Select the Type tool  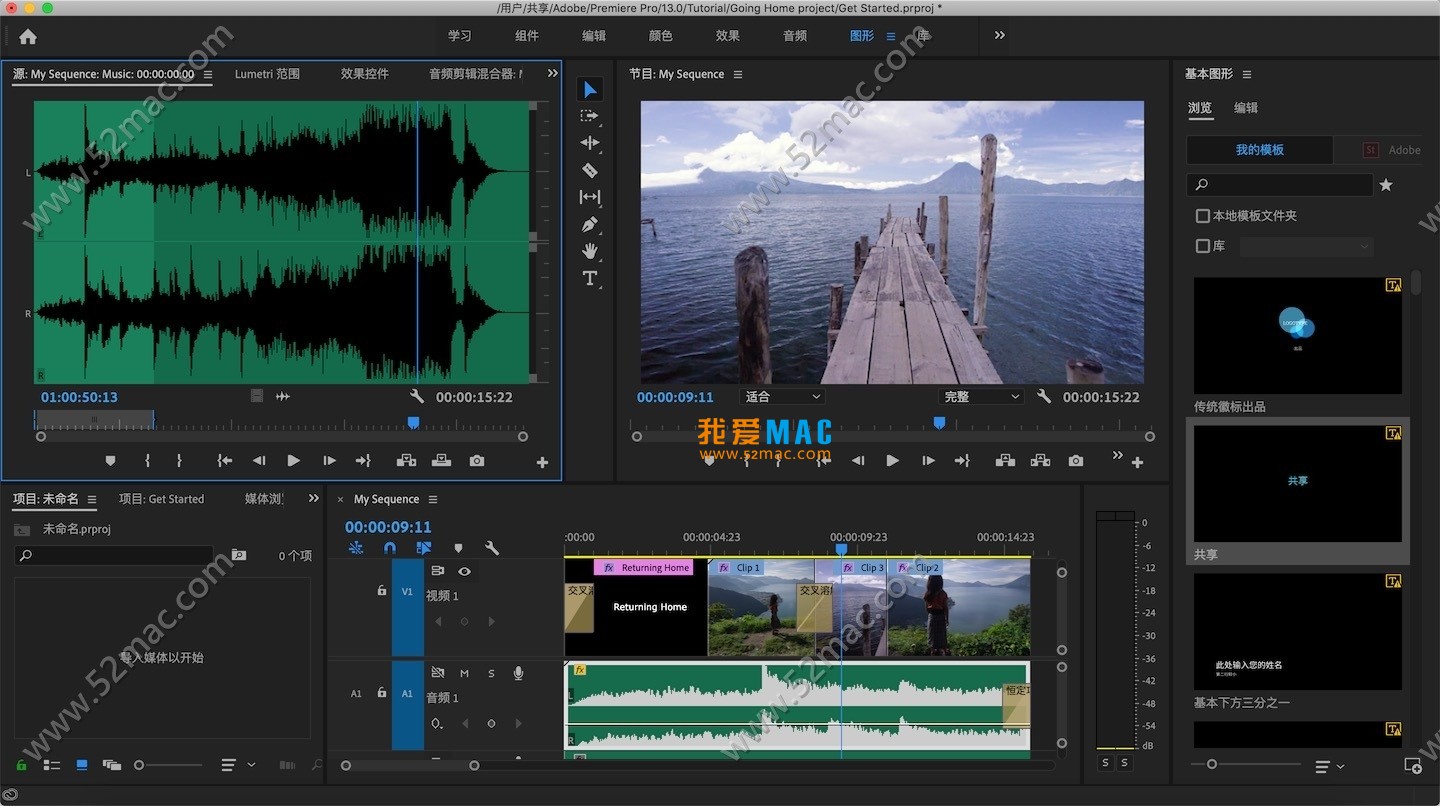click(x=590, y=278)
